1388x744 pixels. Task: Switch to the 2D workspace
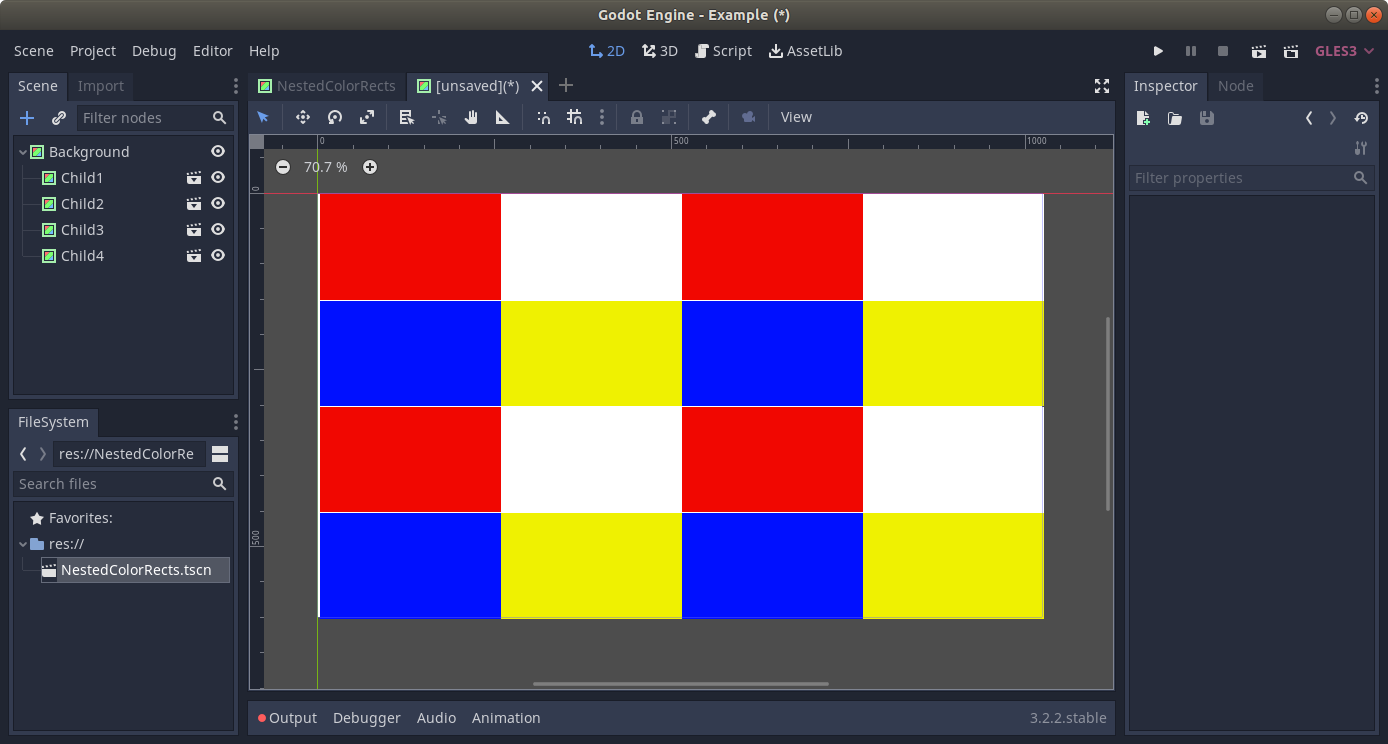point(607,51)
